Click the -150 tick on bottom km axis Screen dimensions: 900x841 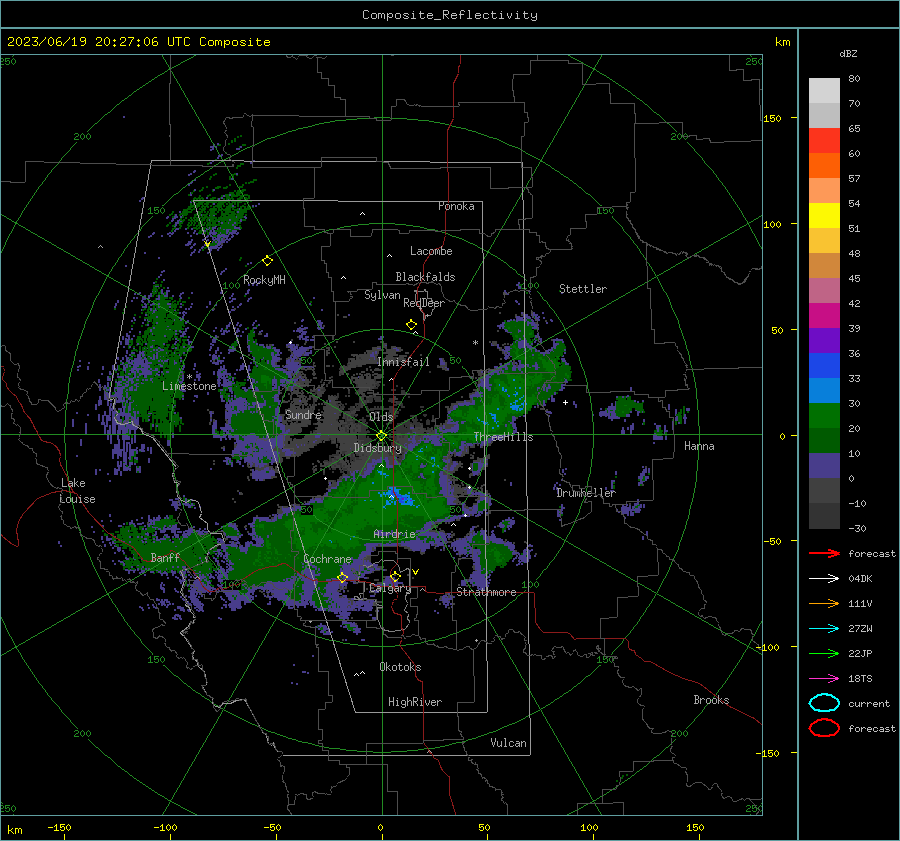(x=59, y=827)
